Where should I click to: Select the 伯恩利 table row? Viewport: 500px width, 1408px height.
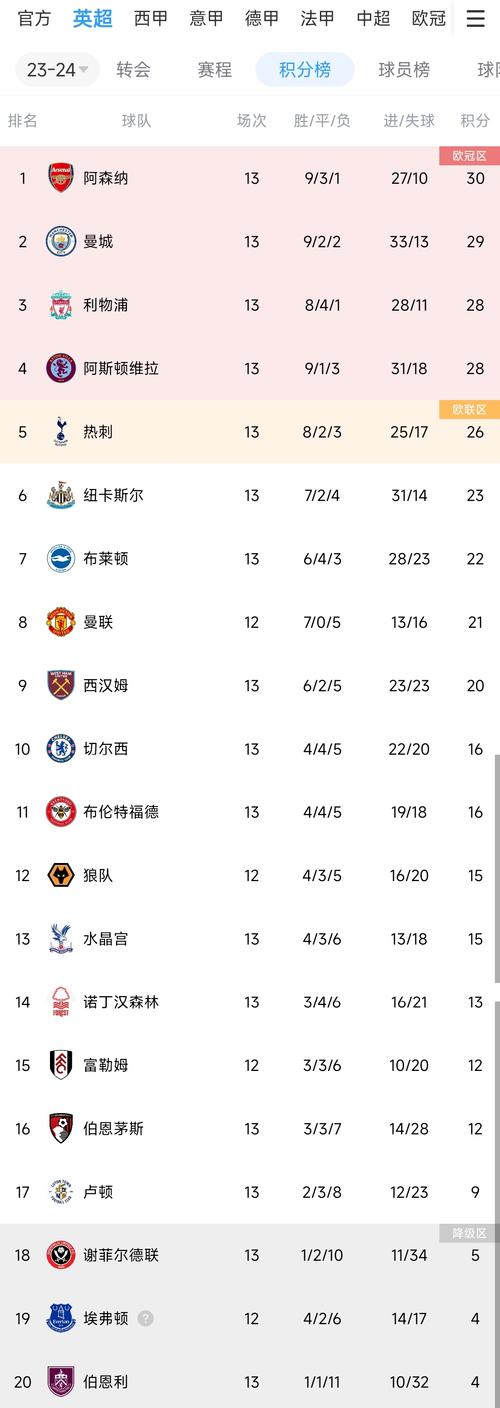pyautogui.click(x=250, y=1381)
